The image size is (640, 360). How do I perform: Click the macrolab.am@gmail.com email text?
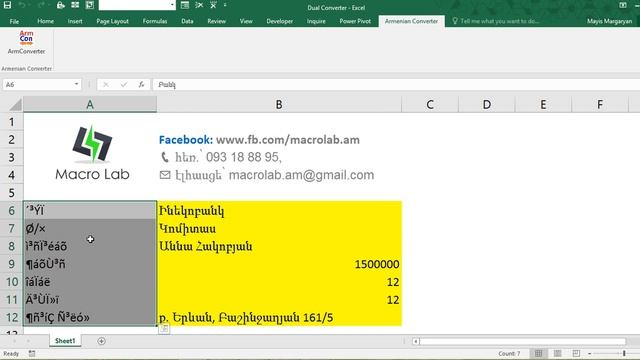pyautogui.click(x=301, y=175)
